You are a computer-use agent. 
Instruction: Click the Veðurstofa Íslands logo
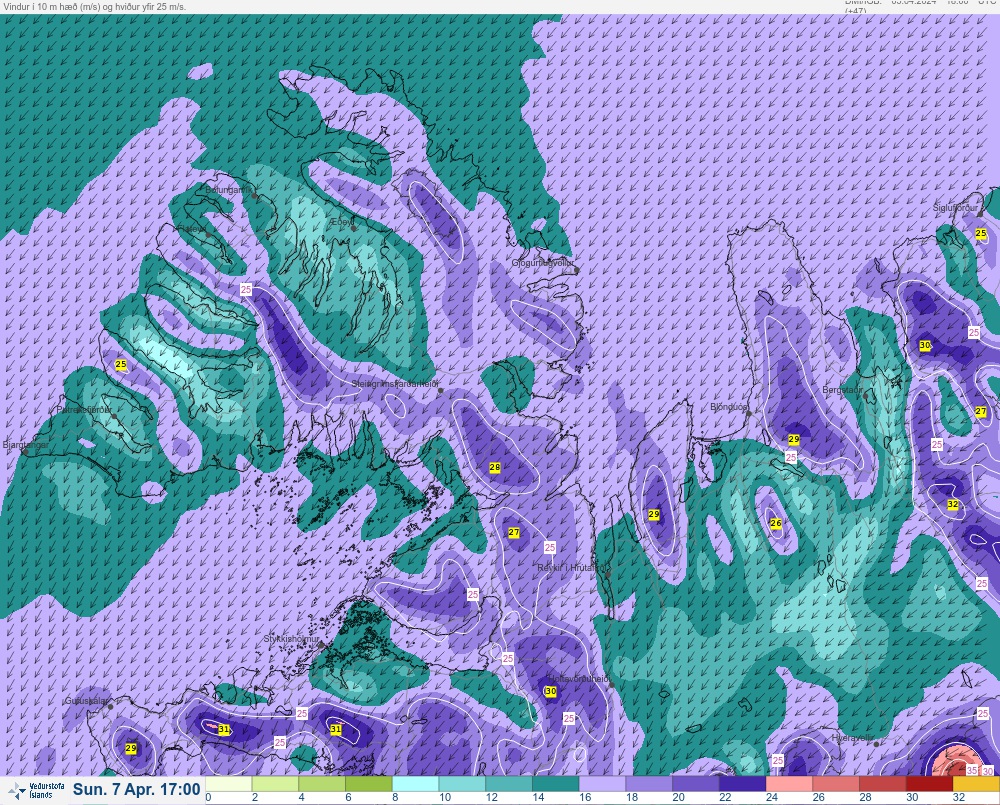(x=36, y=791)
